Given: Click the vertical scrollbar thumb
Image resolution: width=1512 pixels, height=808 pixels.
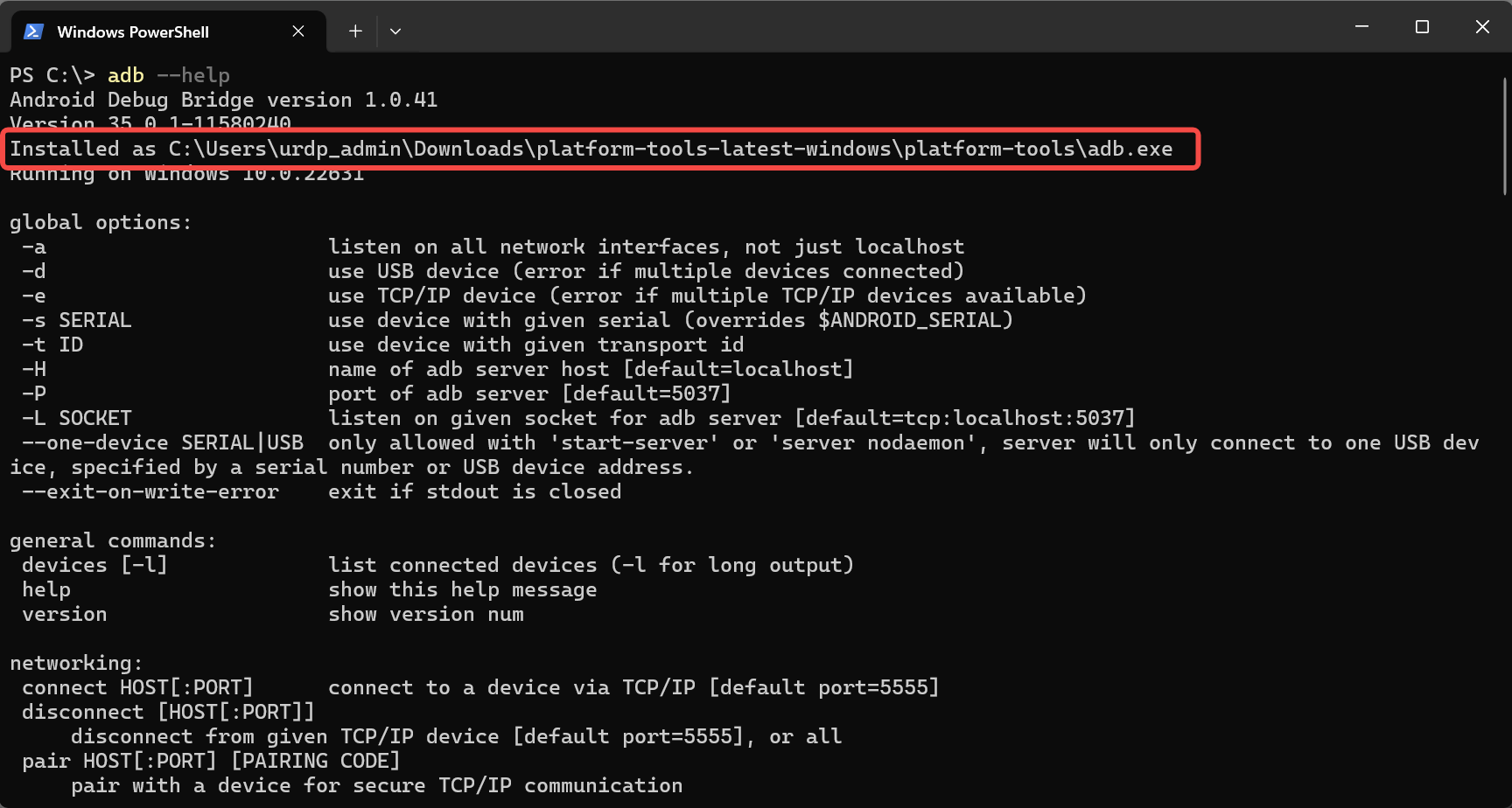Looking at the screenshot, I should pyautogui.click(x=1505, y=136).
